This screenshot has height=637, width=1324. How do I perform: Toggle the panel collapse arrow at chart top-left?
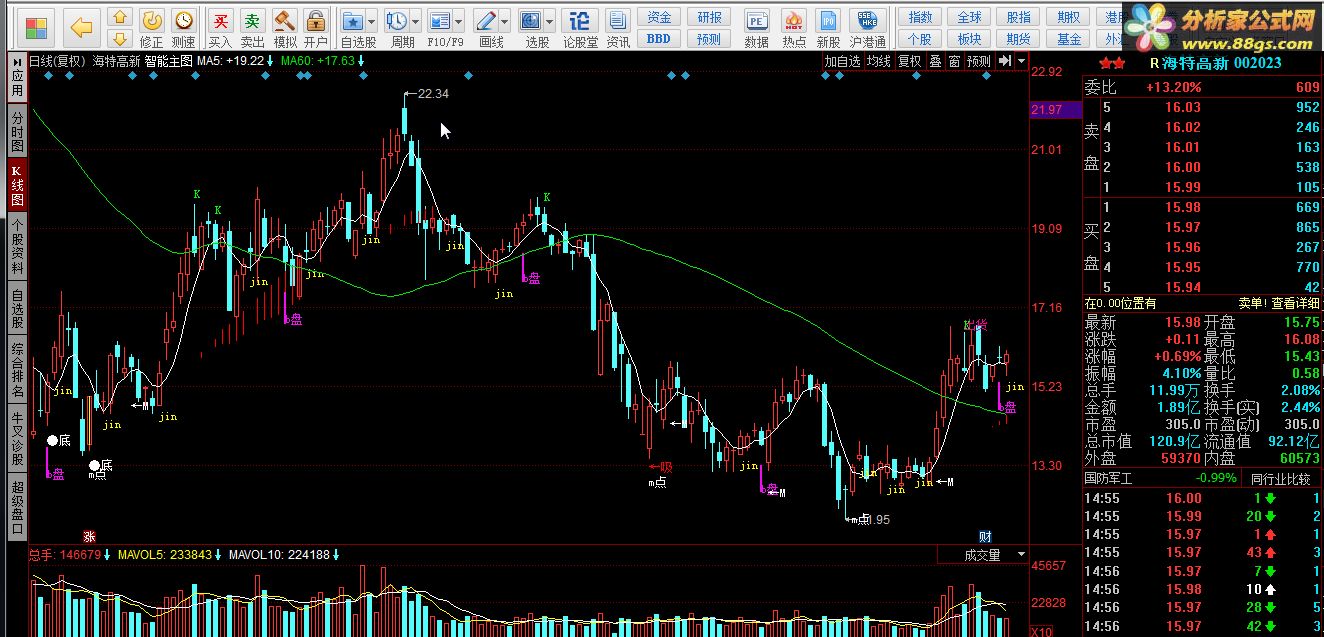[x=18, y=61]
